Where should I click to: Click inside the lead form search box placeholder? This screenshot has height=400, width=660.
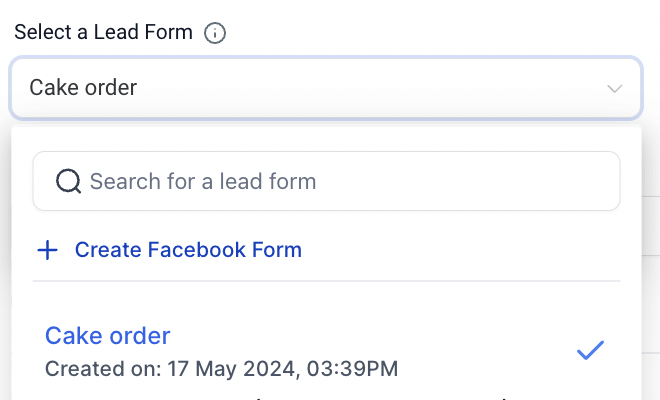coord(203,181)
